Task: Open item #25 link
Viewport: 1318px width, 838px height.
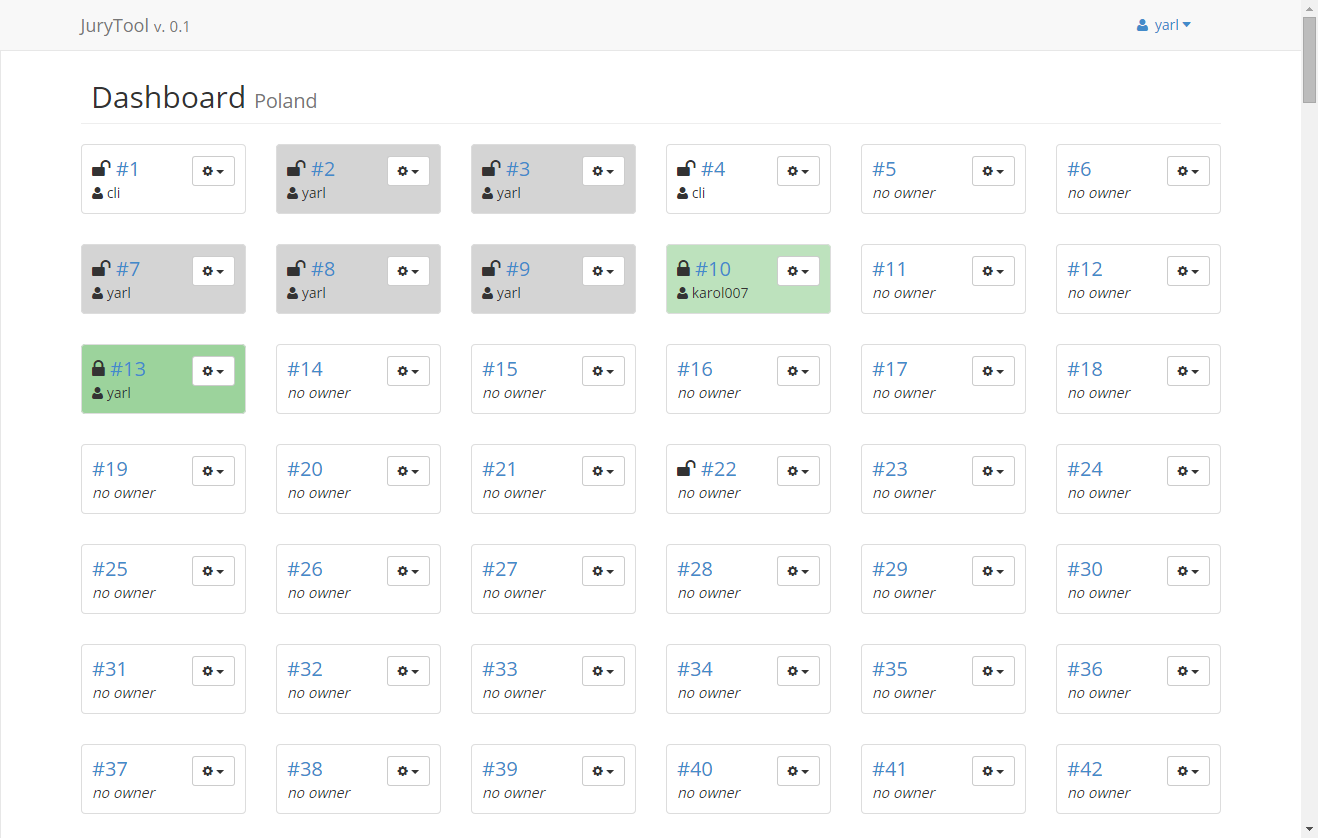Action: (110, 569)
